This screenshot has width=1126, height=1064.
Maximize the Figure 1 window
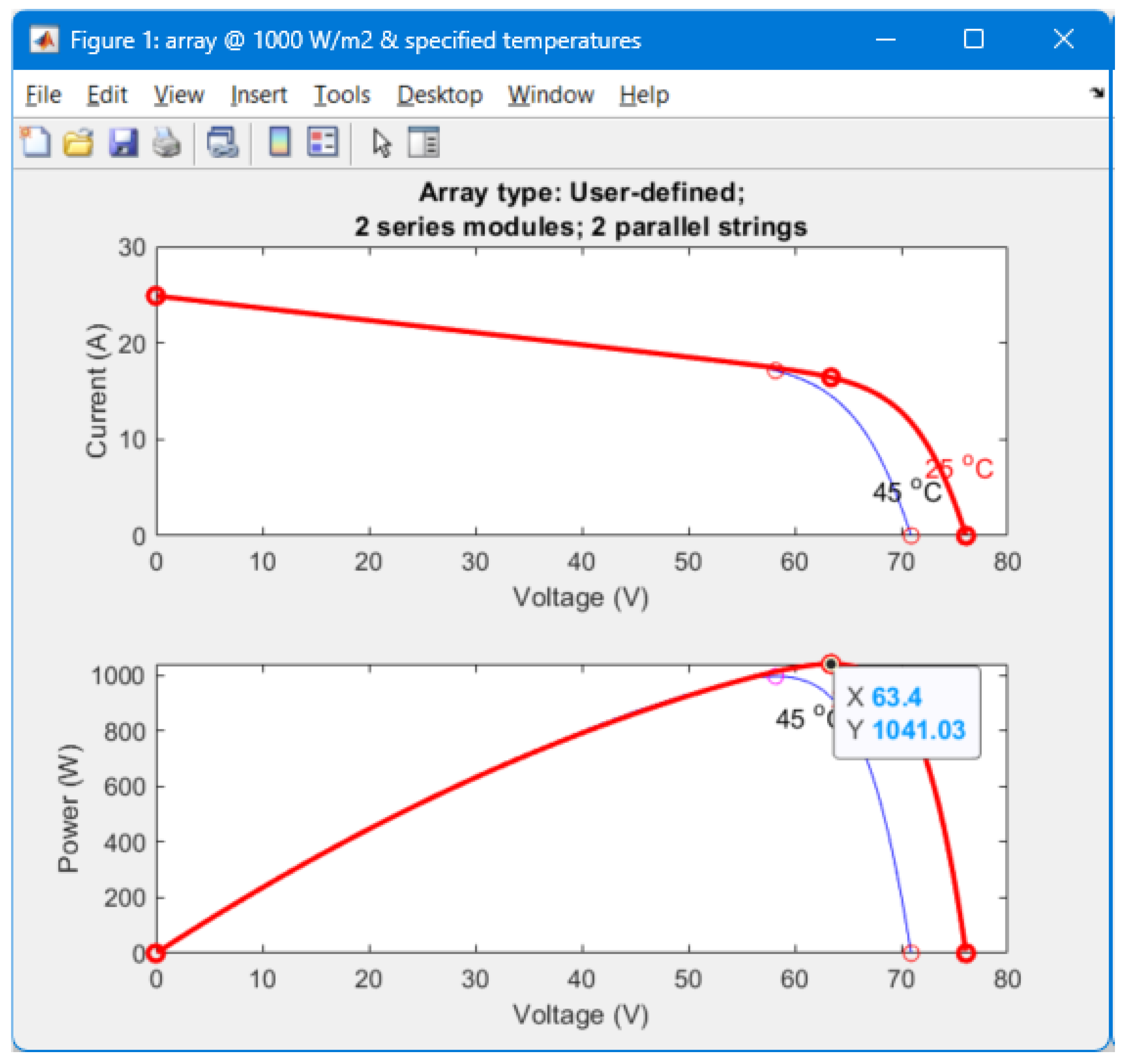point(974,39)
